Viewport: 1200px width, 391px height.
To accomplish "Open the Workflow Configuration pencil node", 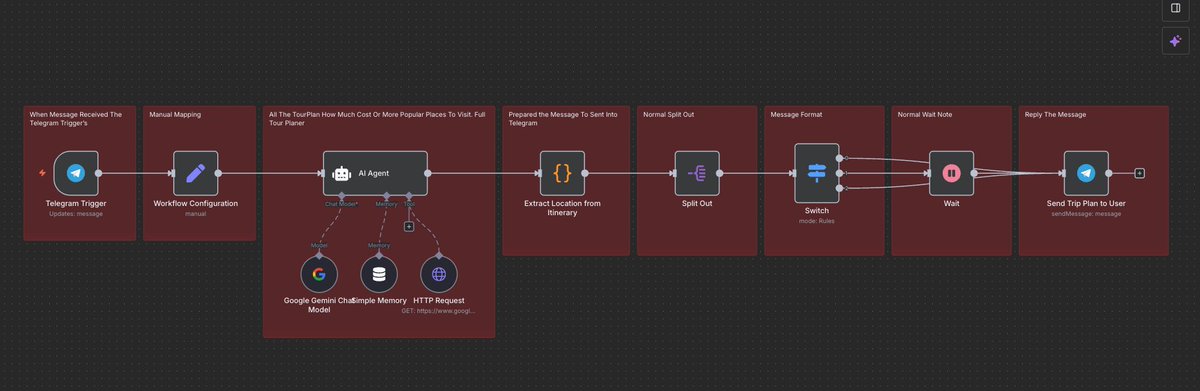I will tap(195, 173).
